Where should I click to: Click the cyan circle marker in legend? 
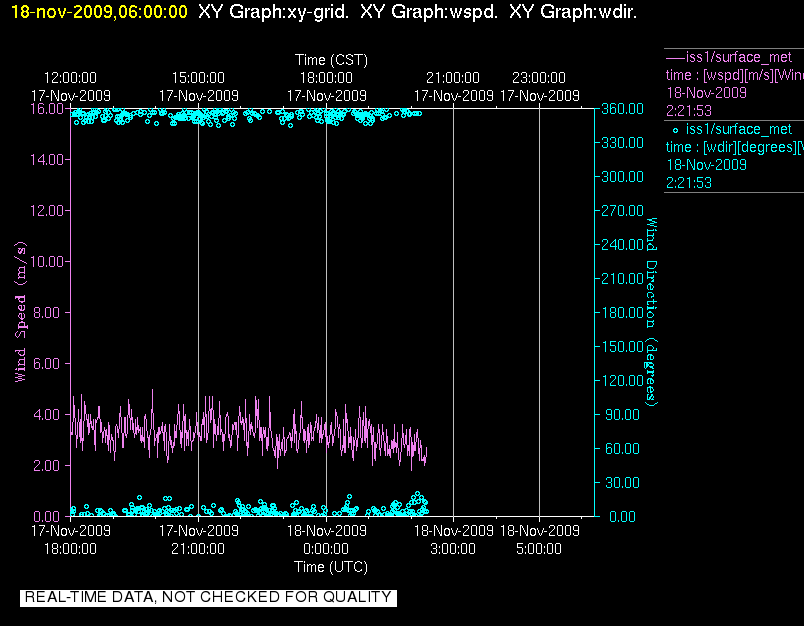(x=675, y=130)
